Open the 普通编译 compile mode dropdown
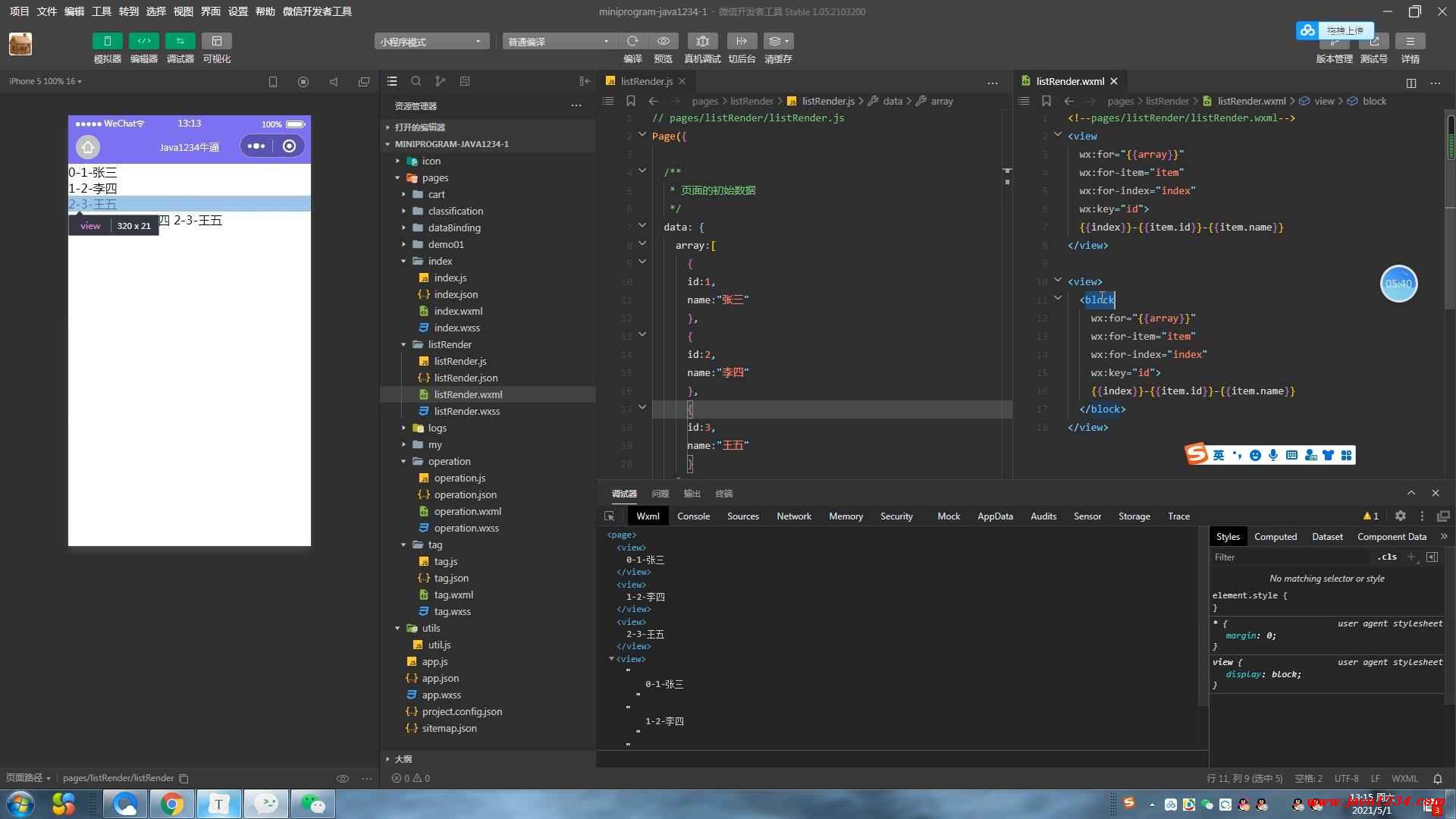Viewport: 1456px width, 819px height. click(x=559, y=42)
